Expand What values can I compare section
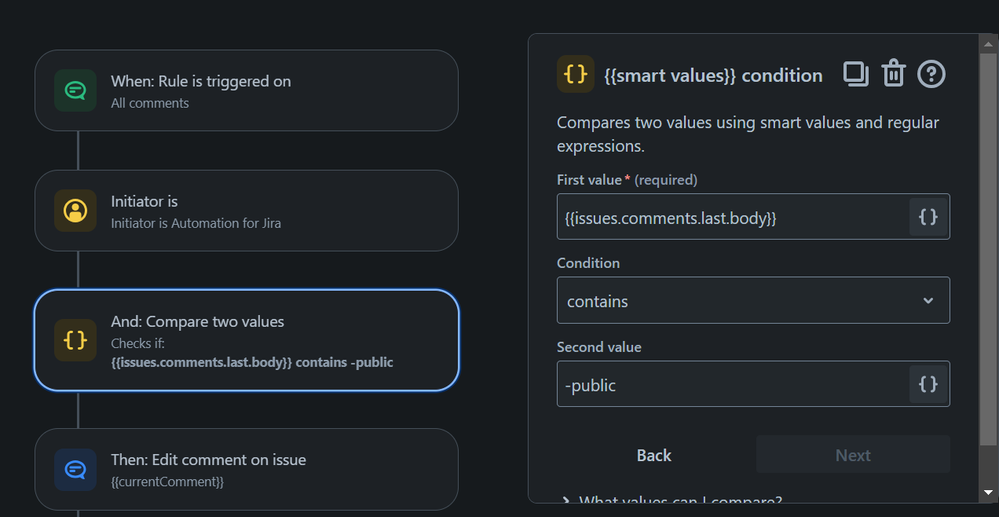Screen dimensions: 999x517 (x=670, y=500)
